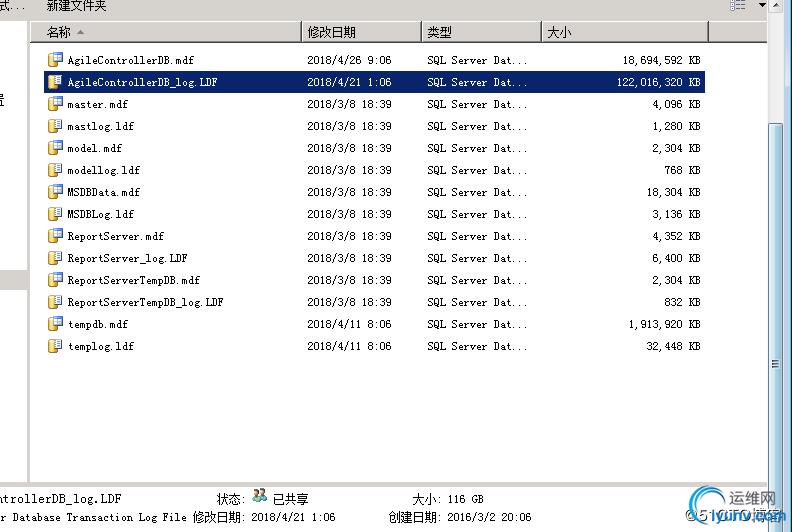Click the size value 18,304 KB
Viewport: 792px width, 532px height.
click(x=673, y=192)
